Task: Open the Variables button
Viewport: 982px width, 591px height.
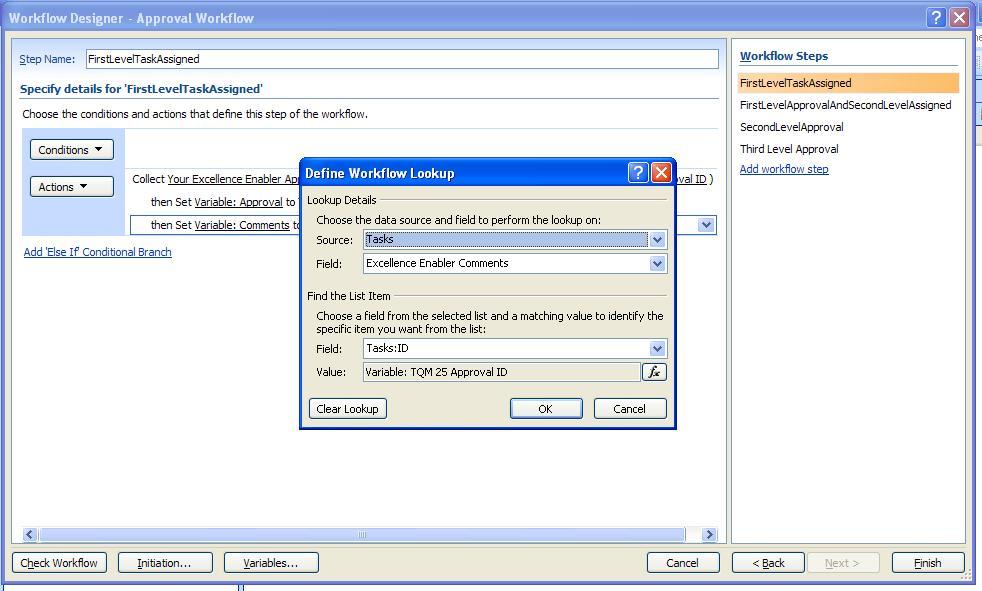Action: click(x=271, y=563)
